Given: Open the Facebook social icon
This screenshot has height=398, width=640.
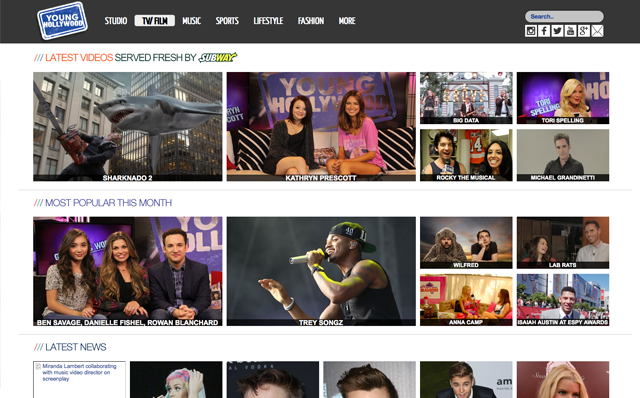Looking at the screenshot, I should [544, 31].
